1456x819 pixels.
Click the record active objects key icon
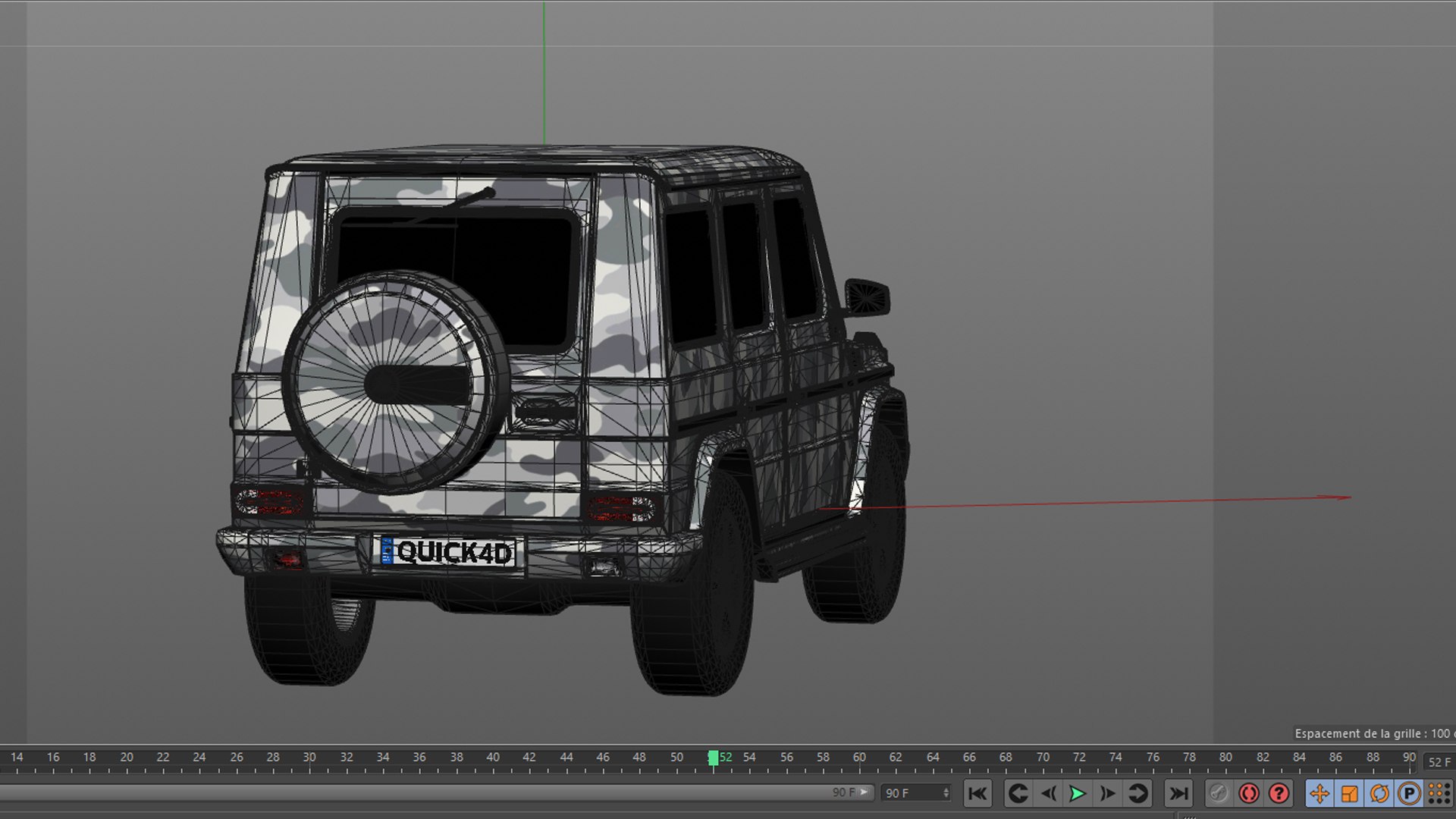point(1219,793)
